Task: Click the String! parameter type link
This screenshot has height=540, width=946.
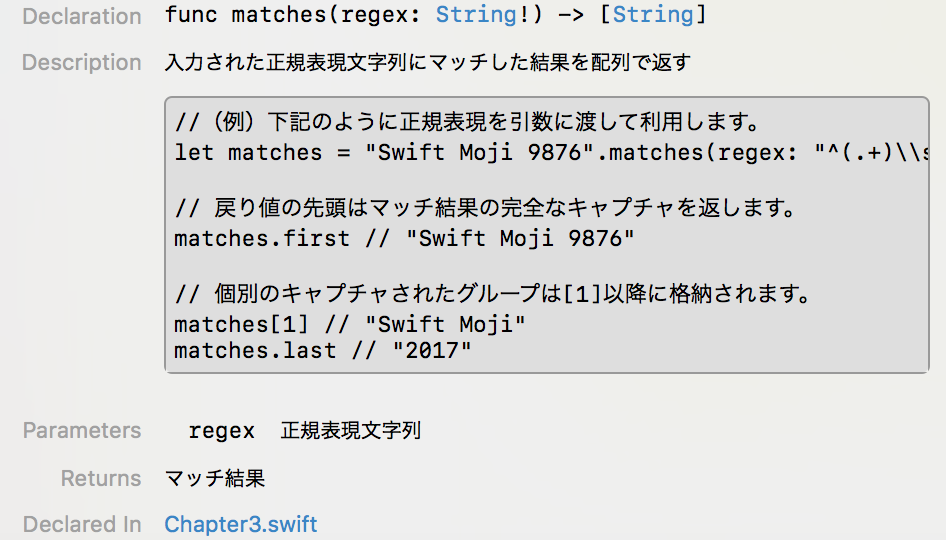Action: [x=476, y=14]
